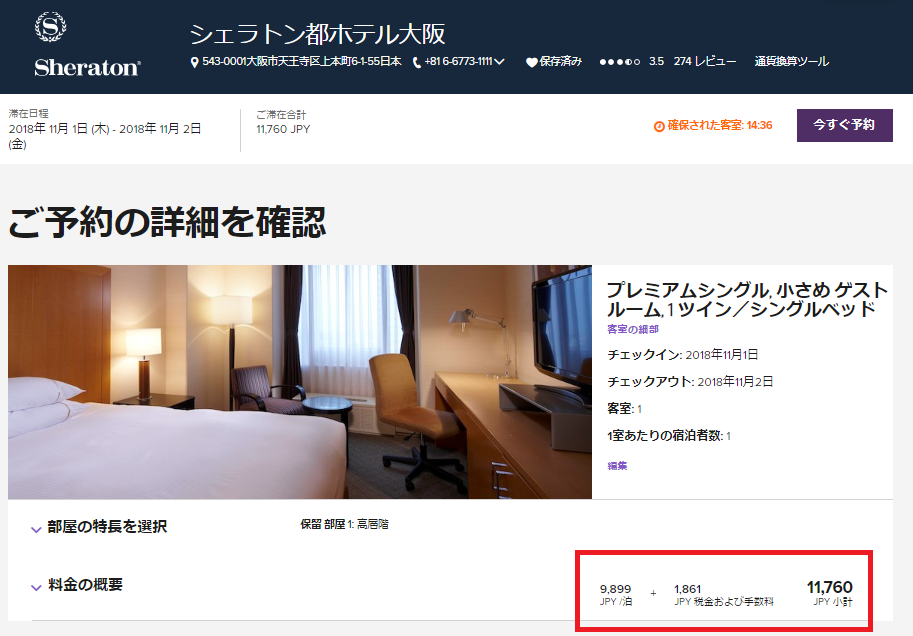Click 9,899 JPY/泊 rate
Screen dimensions: 913x636
tap(615, 595)
